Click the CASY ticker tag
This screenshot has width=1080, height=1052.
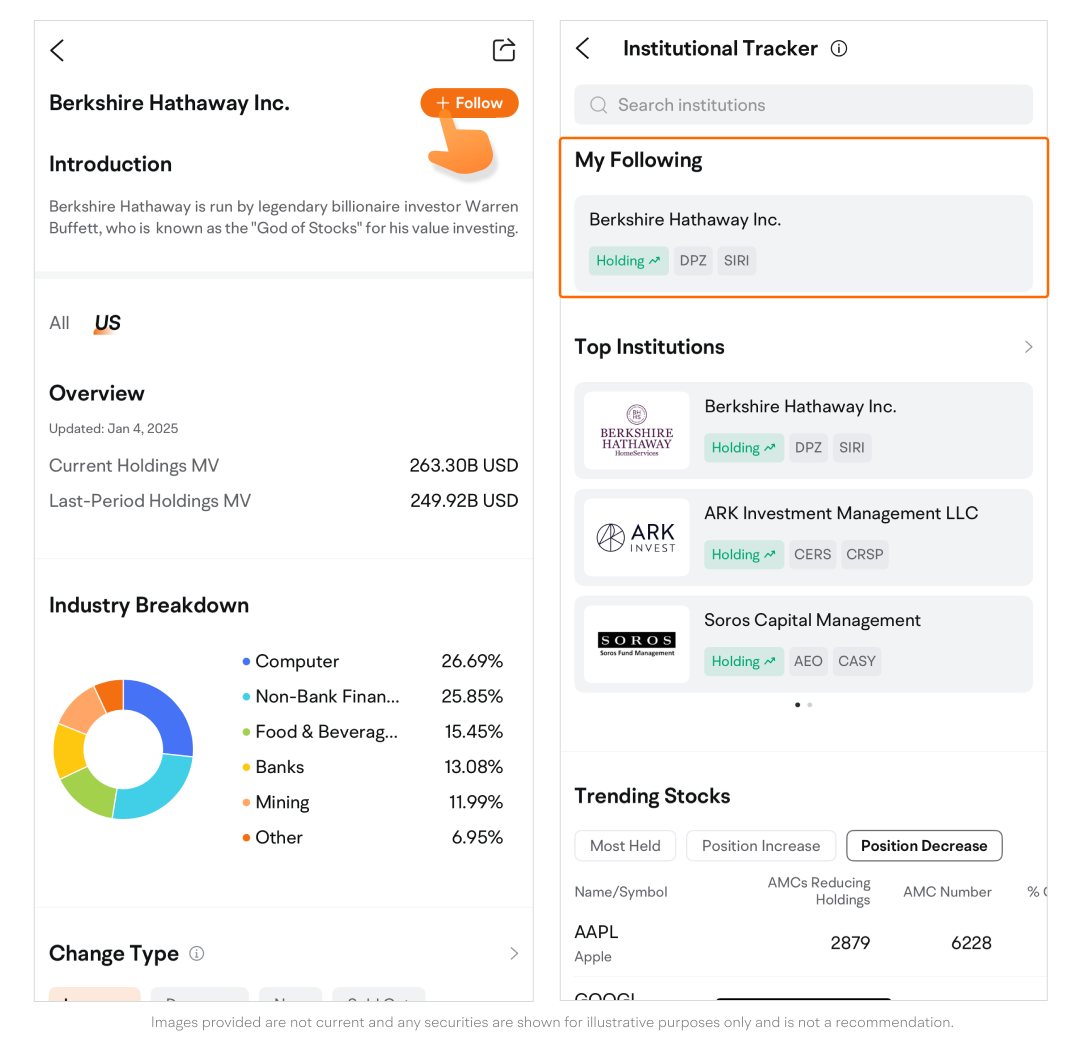[x=857, y=661]
